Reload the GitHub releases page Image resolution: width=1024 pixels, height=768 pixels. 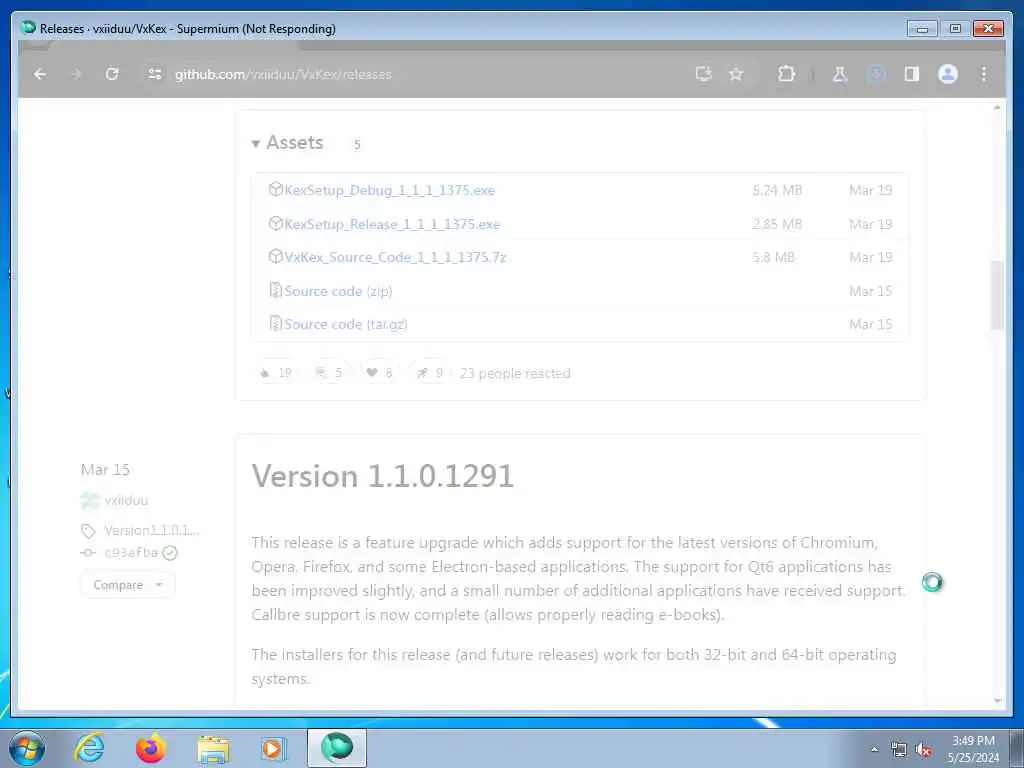(112, 74)
